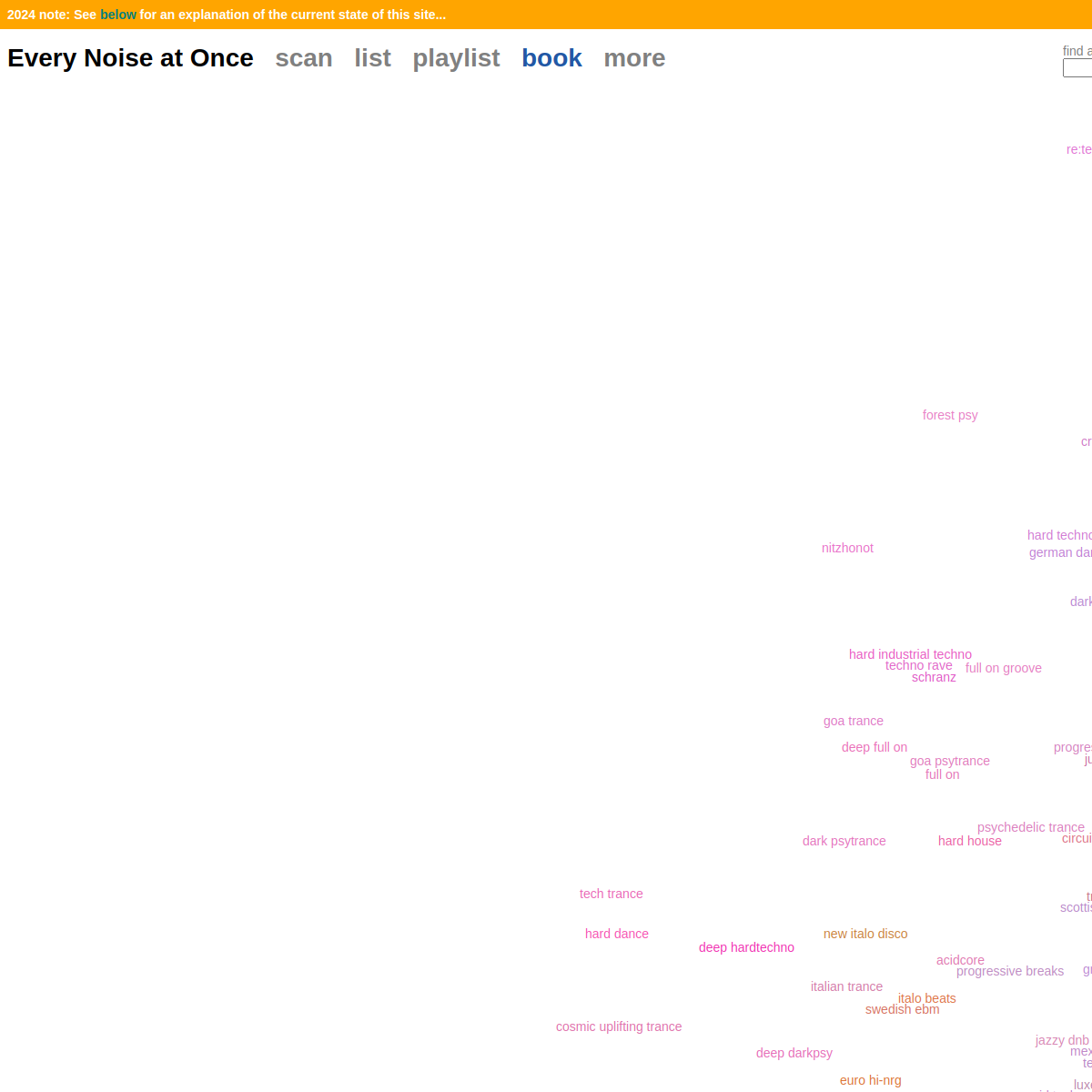Select the euro hi-nrg genre

point(870,1080)
